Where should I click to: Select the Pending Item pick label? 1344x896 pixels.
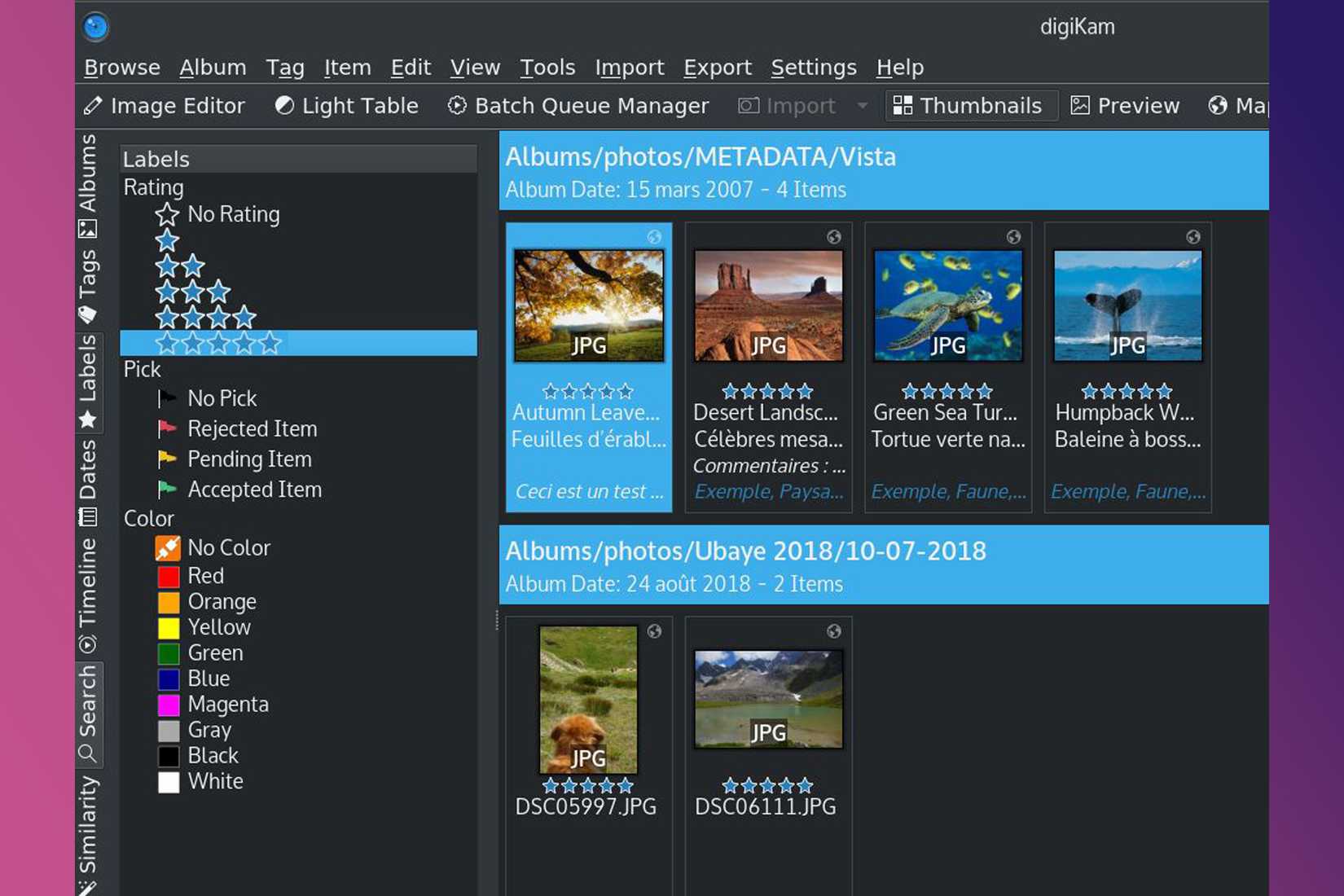[x=248, y=459]
